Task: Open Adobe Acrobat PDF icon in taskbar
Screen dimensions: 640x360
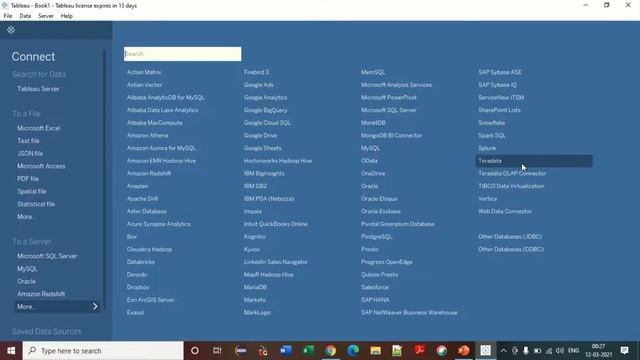Action: pos(419,351)
